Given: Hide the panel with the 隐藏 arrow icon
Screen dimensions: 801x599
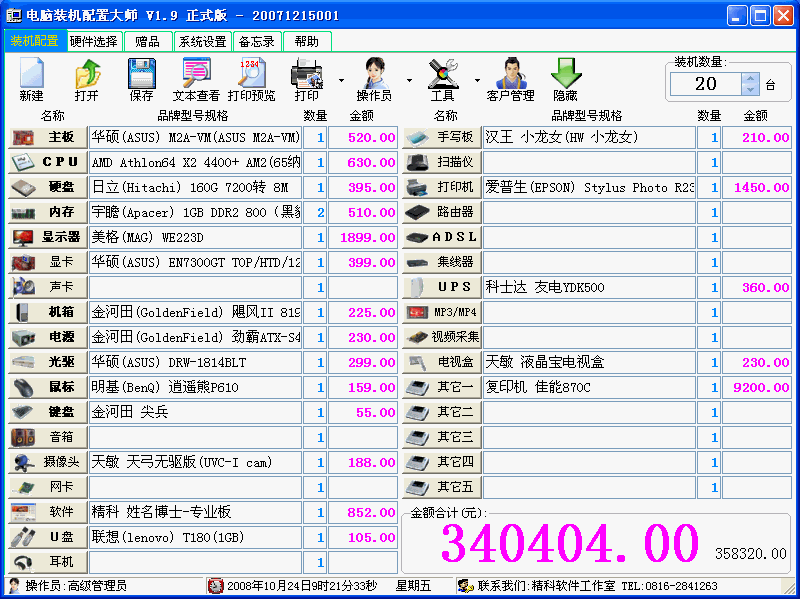Looking at the screenshot, I should (566, 75).
